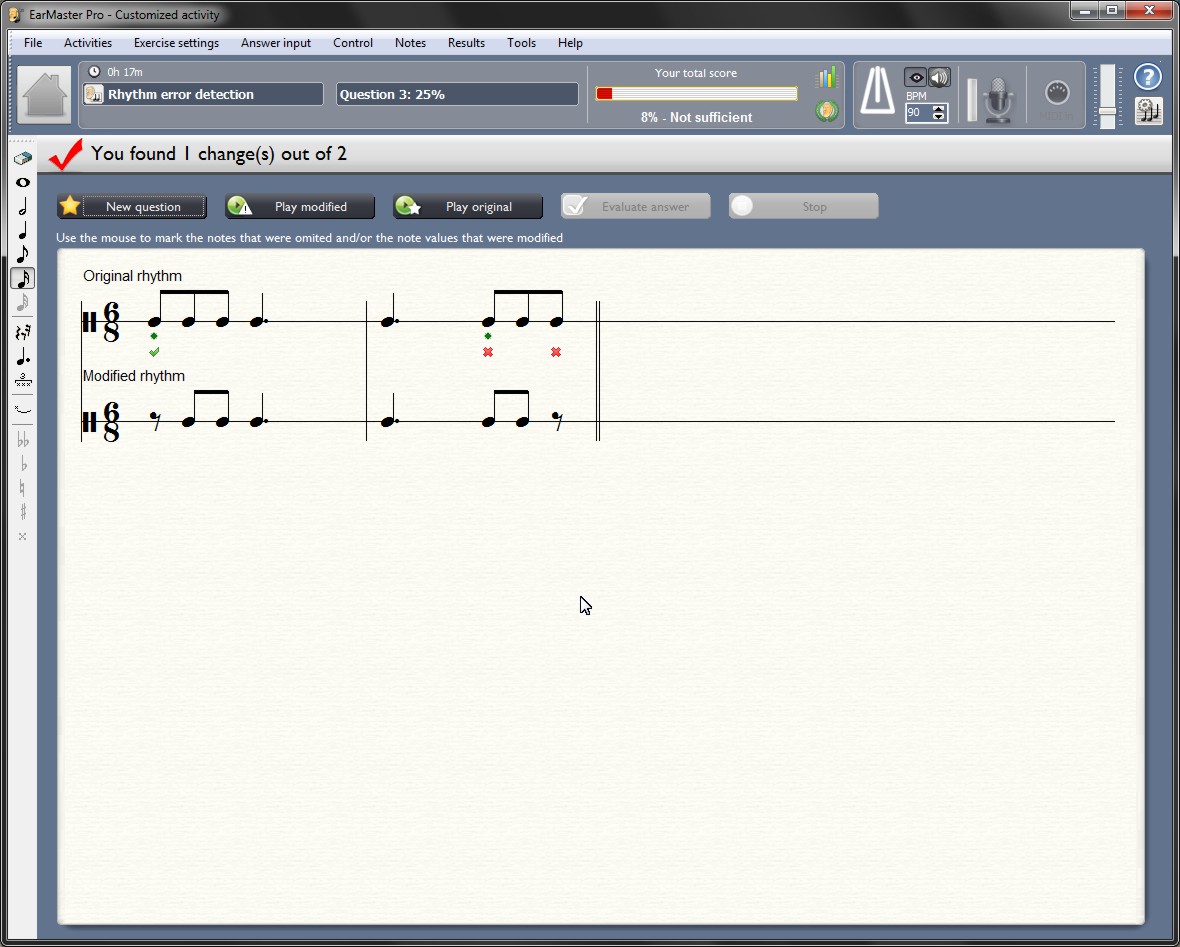Select the triplet tool
This screenshot has height=947, width=1180.
coord(23,380)
